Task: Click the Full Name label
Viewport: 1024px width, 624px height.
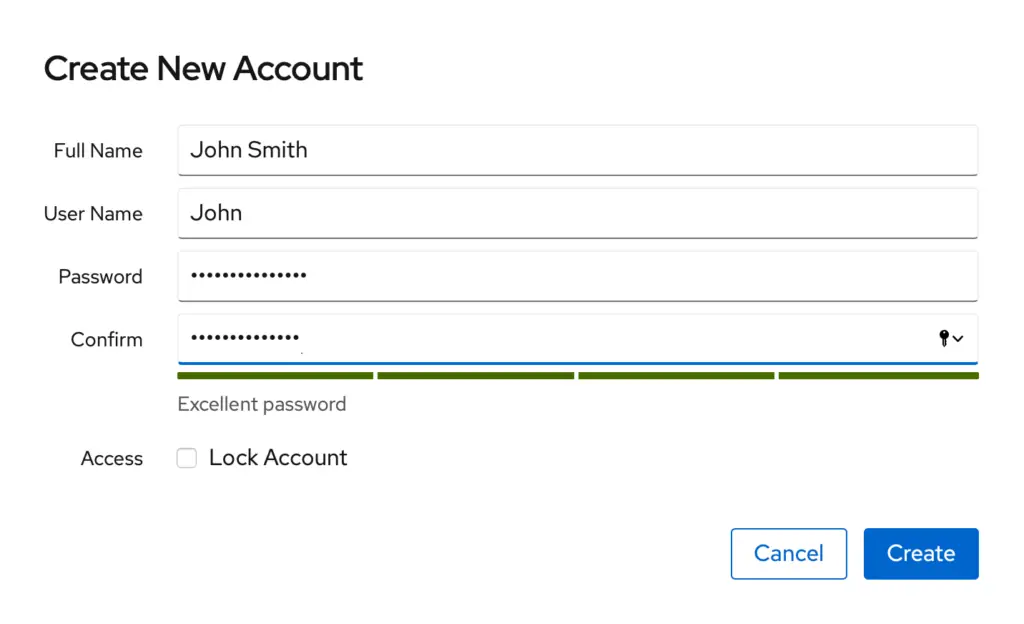Action: 98,151
